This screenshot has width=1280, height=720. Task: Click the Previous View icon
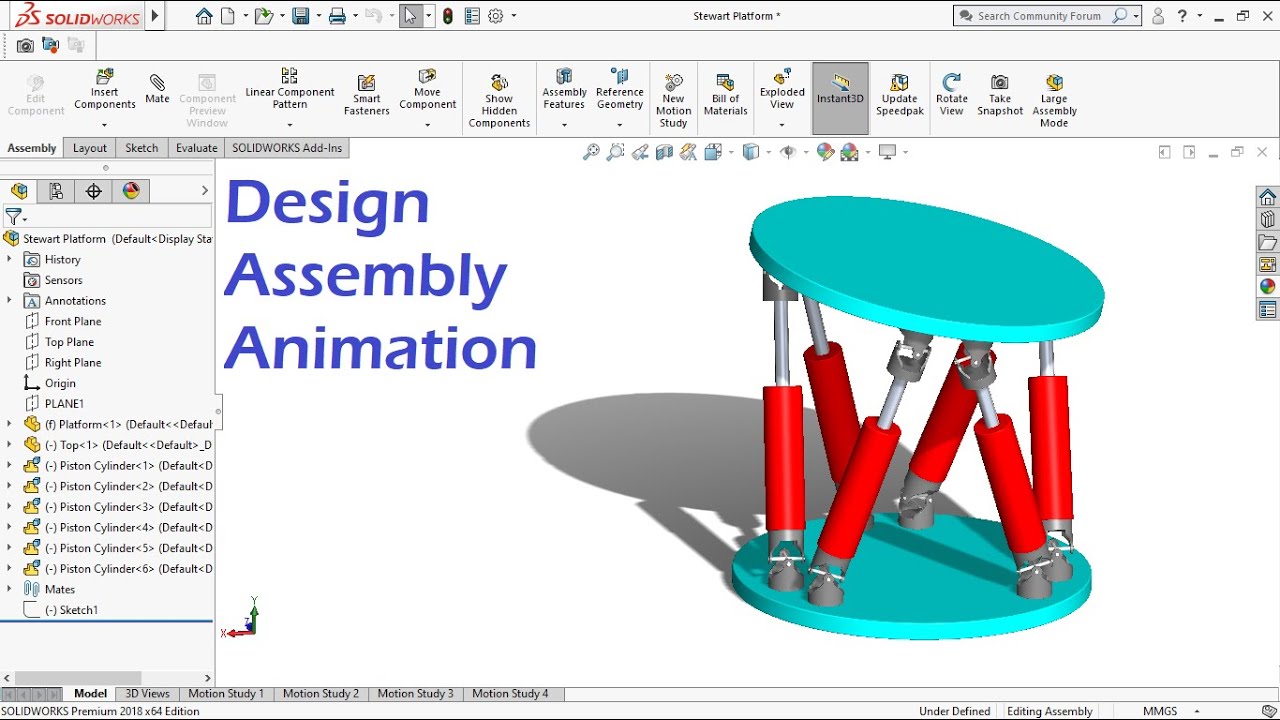pyautogui.click(x=640, y=152)
